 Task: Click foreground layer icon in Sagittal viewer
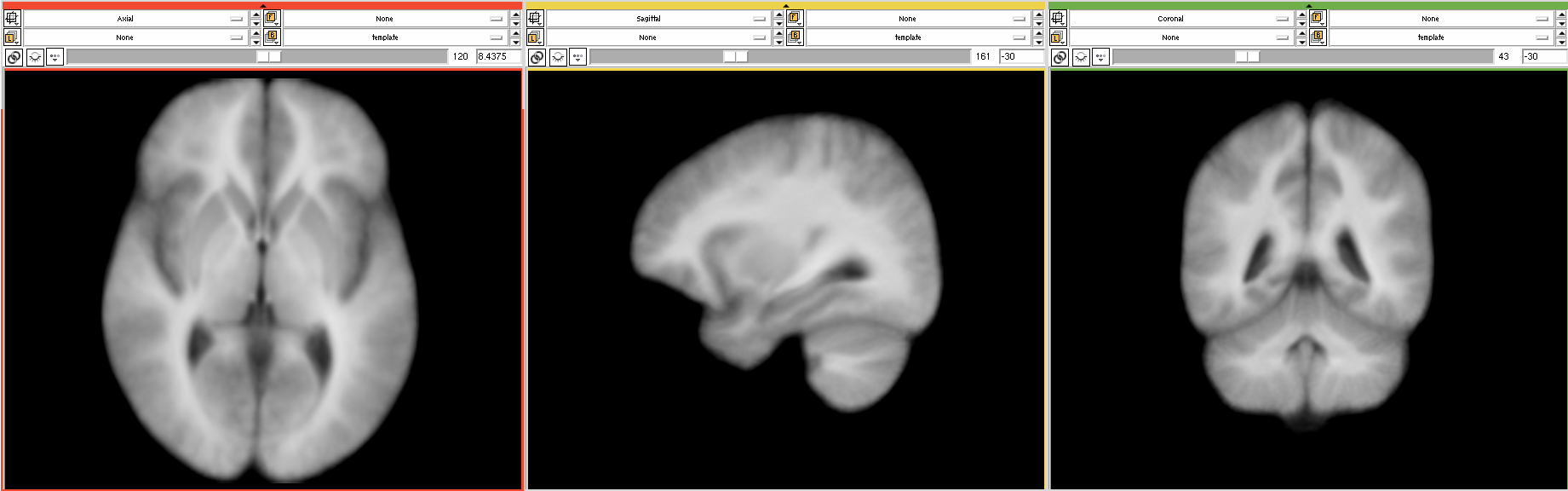[794, 18]
